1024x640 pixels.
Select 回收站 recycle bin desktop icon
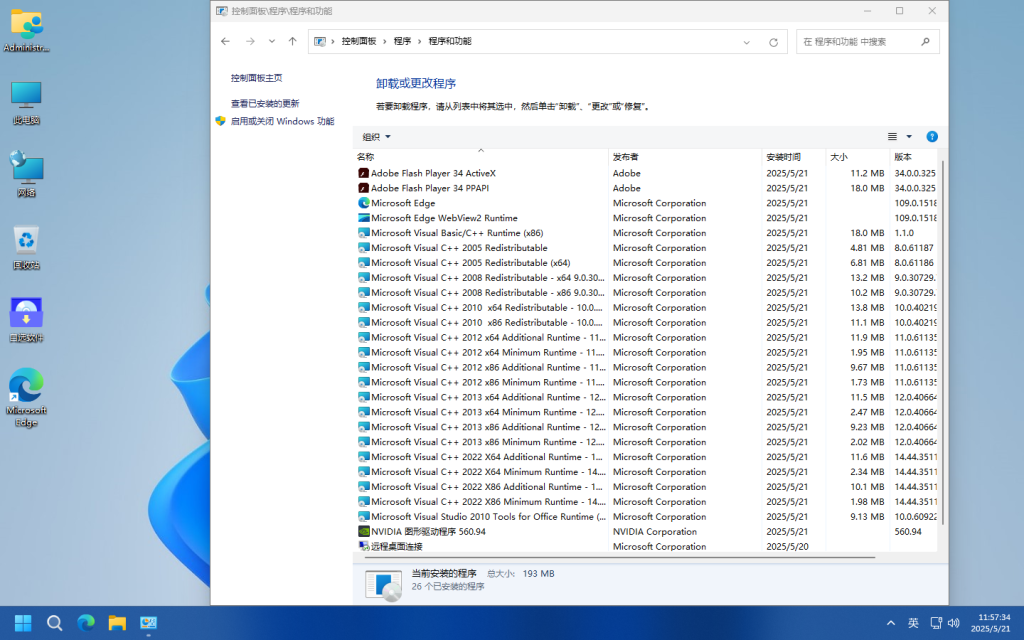[x=26, y=248]
